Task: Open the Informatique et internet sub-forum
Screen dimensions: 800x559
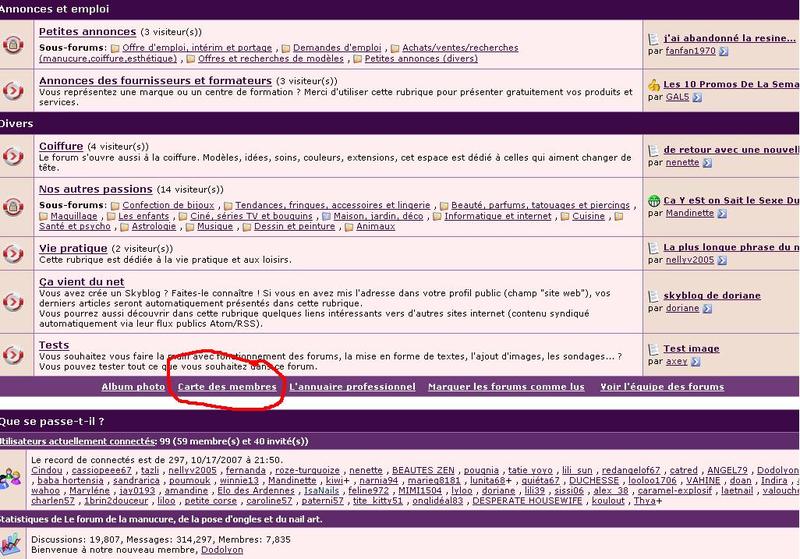Action: coord(498,216)
